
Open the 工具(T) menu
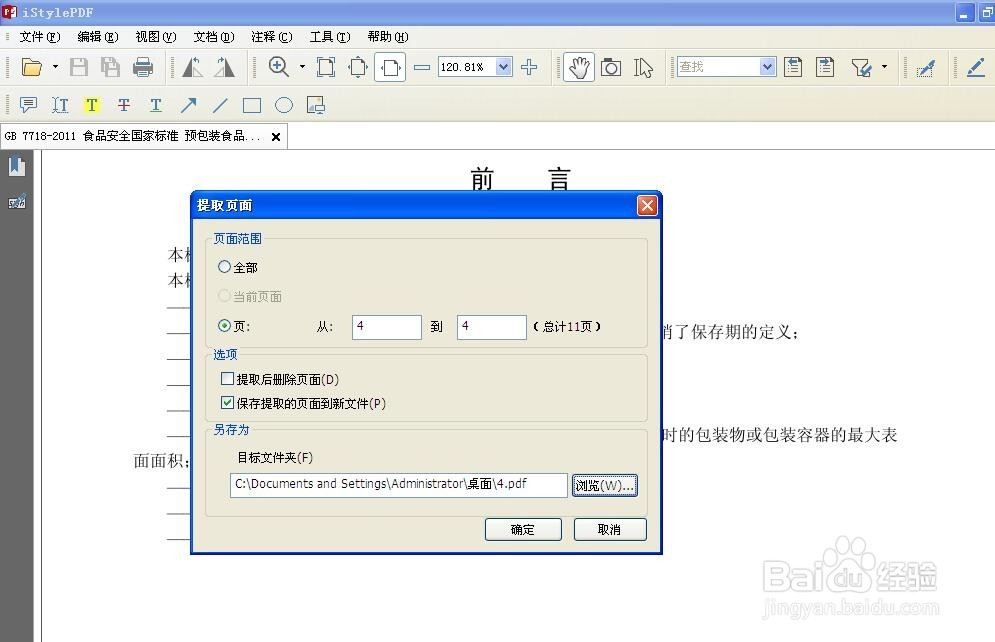pyautogui.click(x=330, y=37)
